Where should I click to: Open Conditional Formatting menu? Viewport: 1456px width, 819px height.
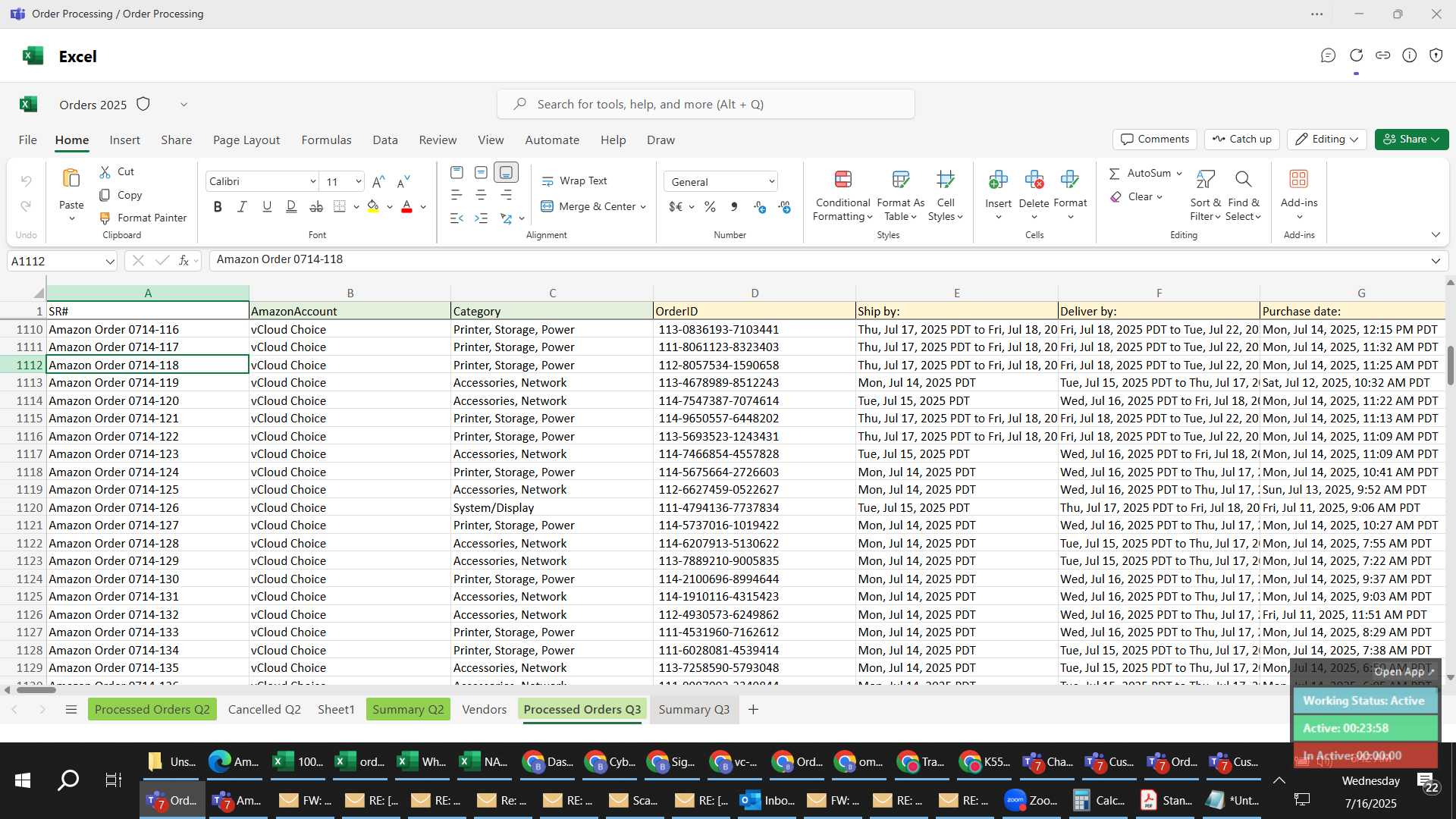click(843, 196)
